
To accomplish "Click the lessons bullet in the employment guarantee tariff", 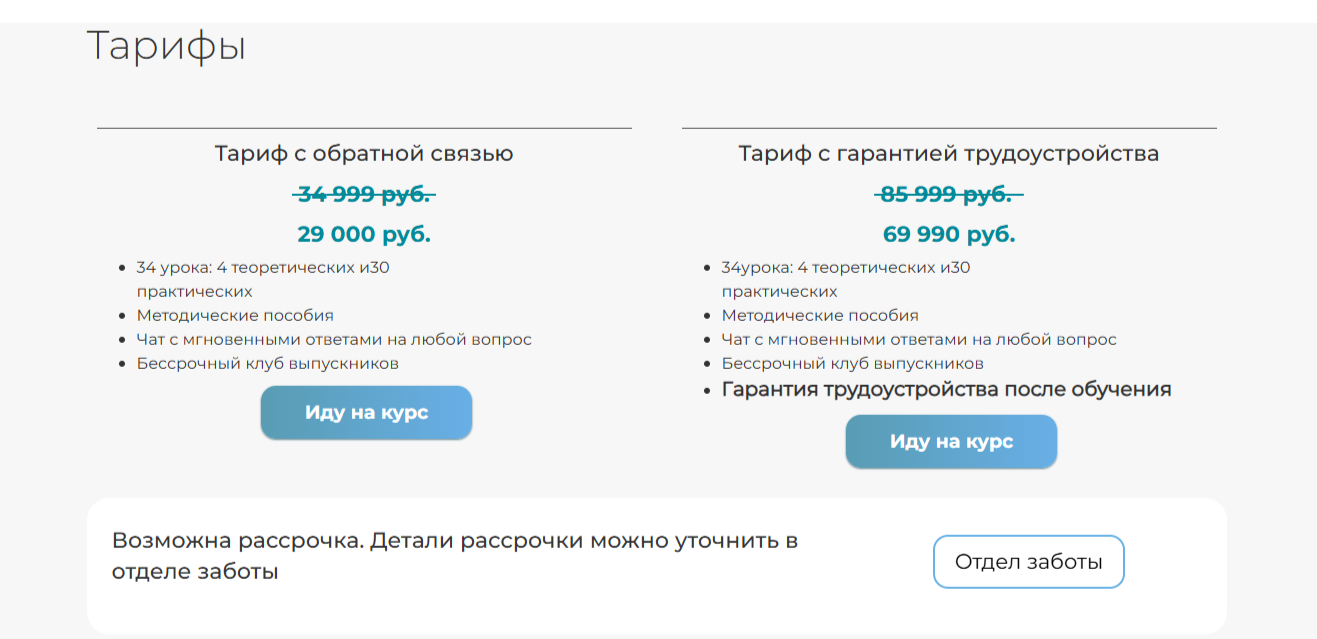I will 845,268.
